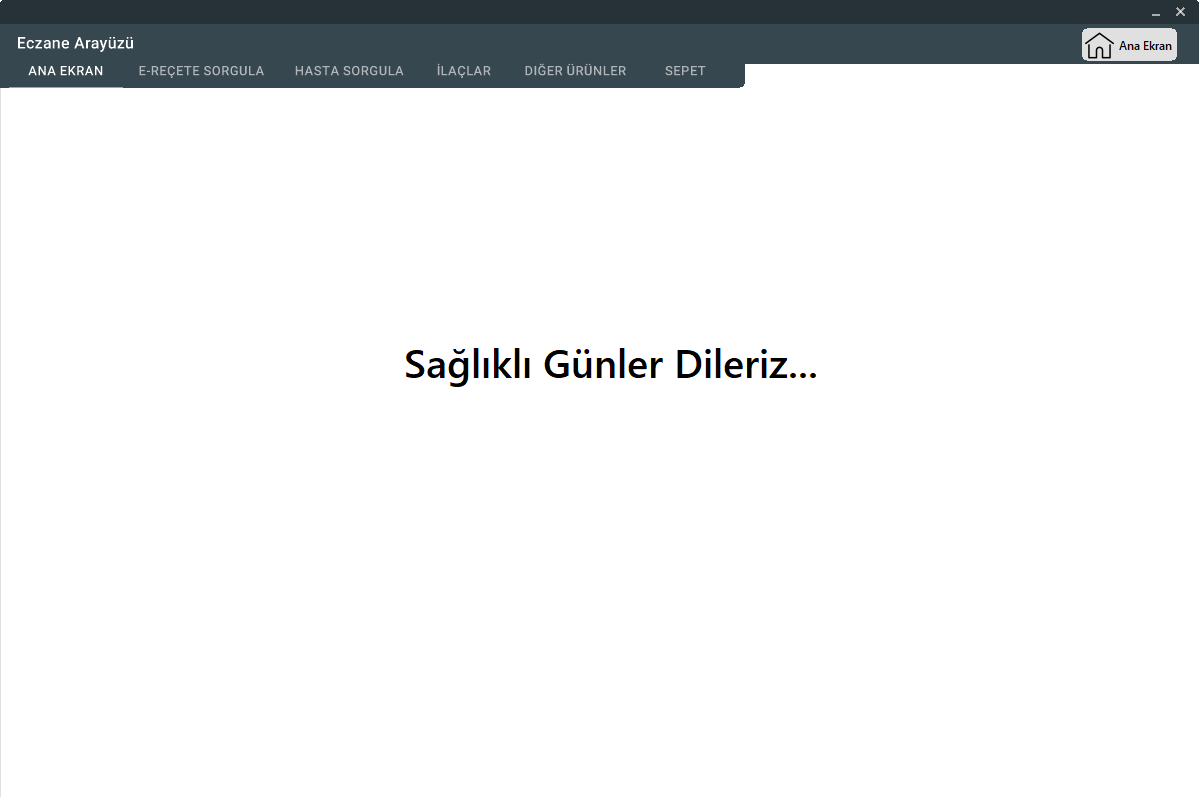
Task: Click the house glyph beside Ana Ekran text
Action: click(1099, 44)
